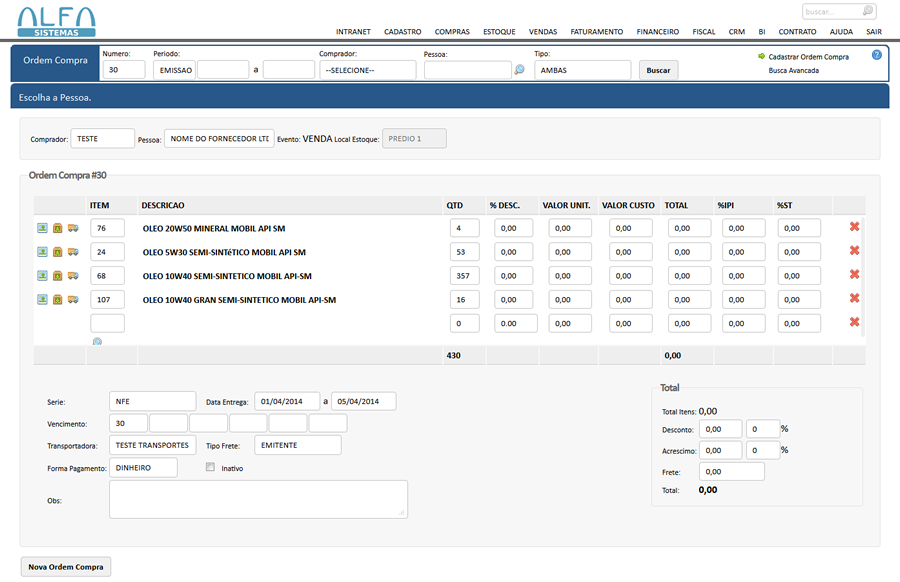
Task: Open the FINANCEIRO menu
Action: (657, 32)
